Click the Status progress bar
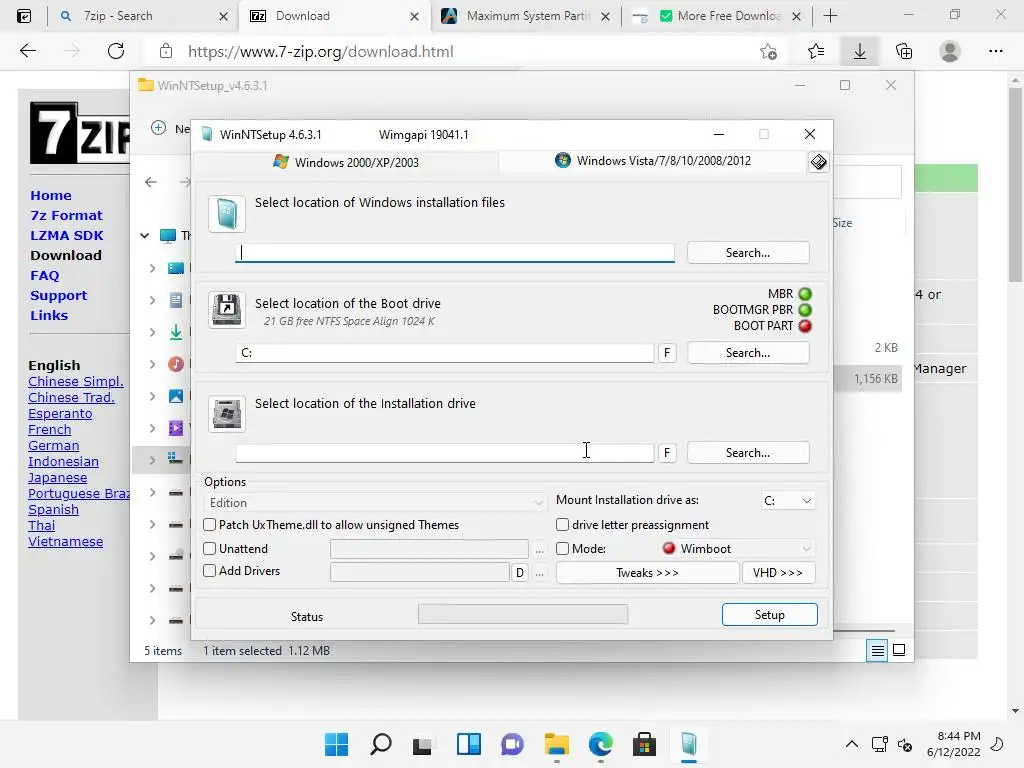The width and height of the screenshot is (1024, 768). pos(523,614)
